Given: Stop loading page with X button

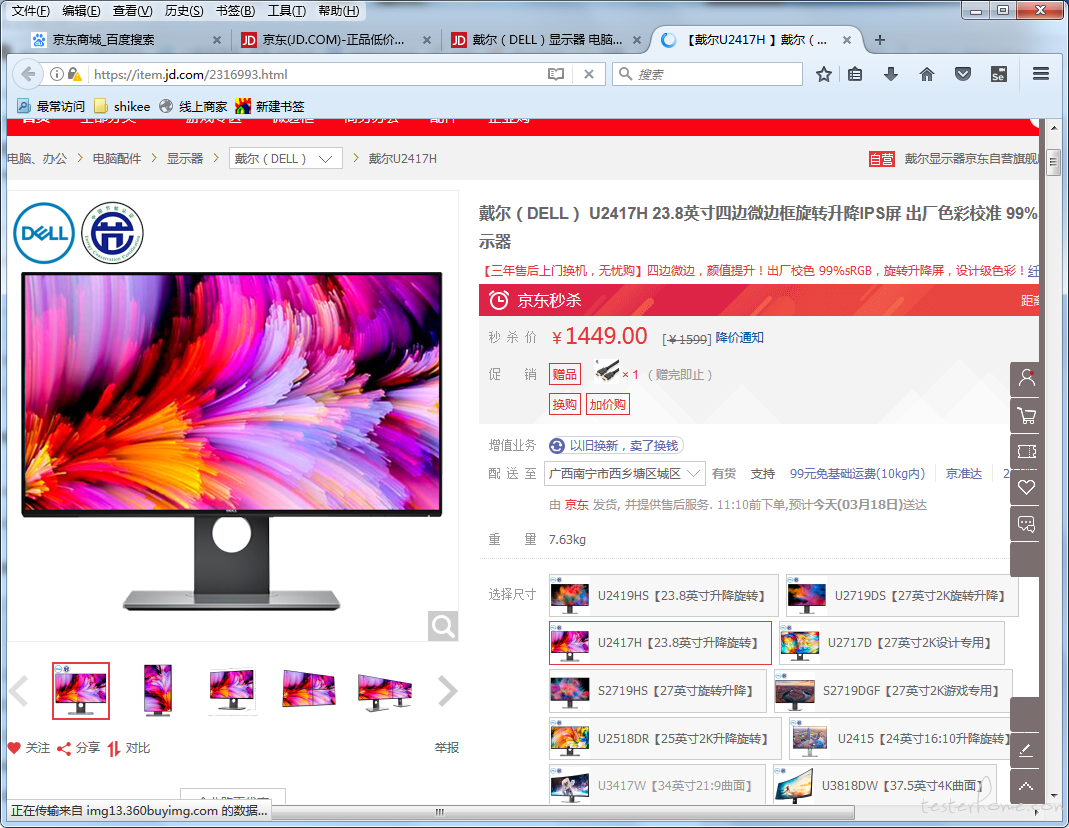Looking at the screenshot, I should click(x=589, y=74).
